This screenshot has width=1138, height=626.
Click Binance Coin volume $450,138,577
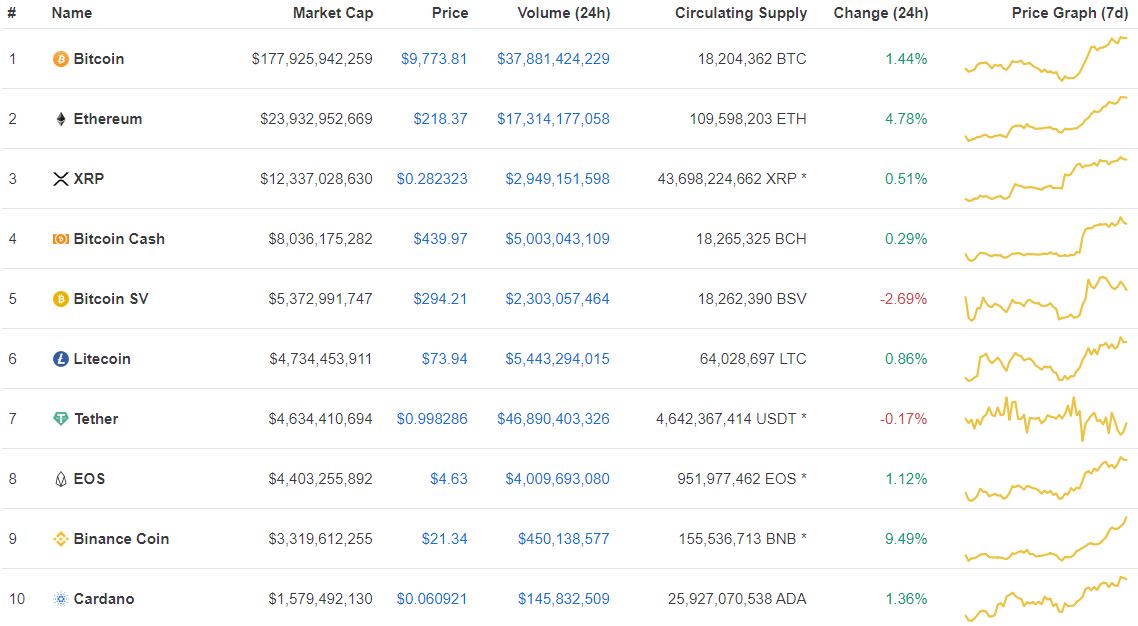click(x=564, y=539)
